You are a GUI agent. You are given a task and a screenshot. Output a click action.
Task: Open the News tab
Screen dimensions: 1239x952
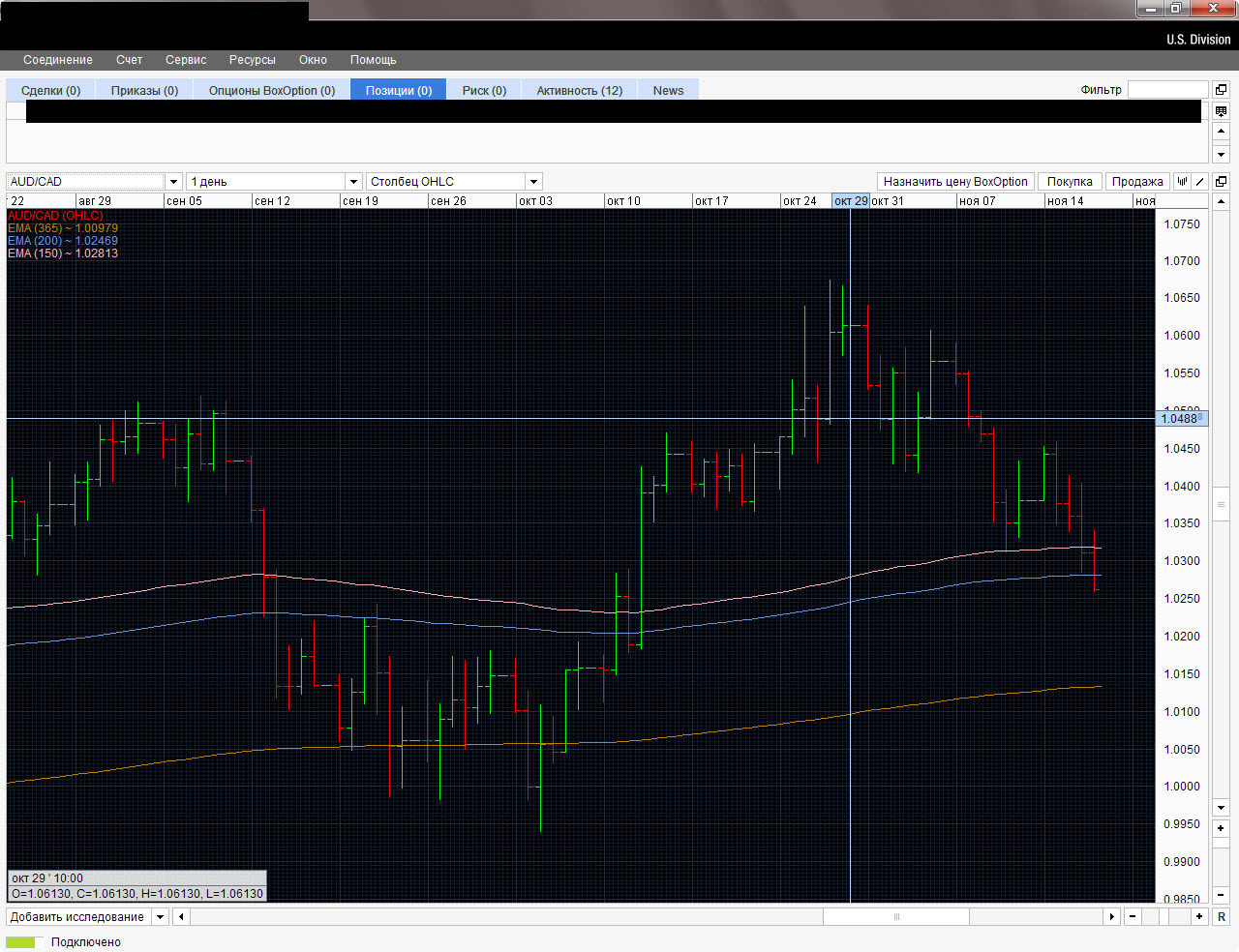(668, 90)
